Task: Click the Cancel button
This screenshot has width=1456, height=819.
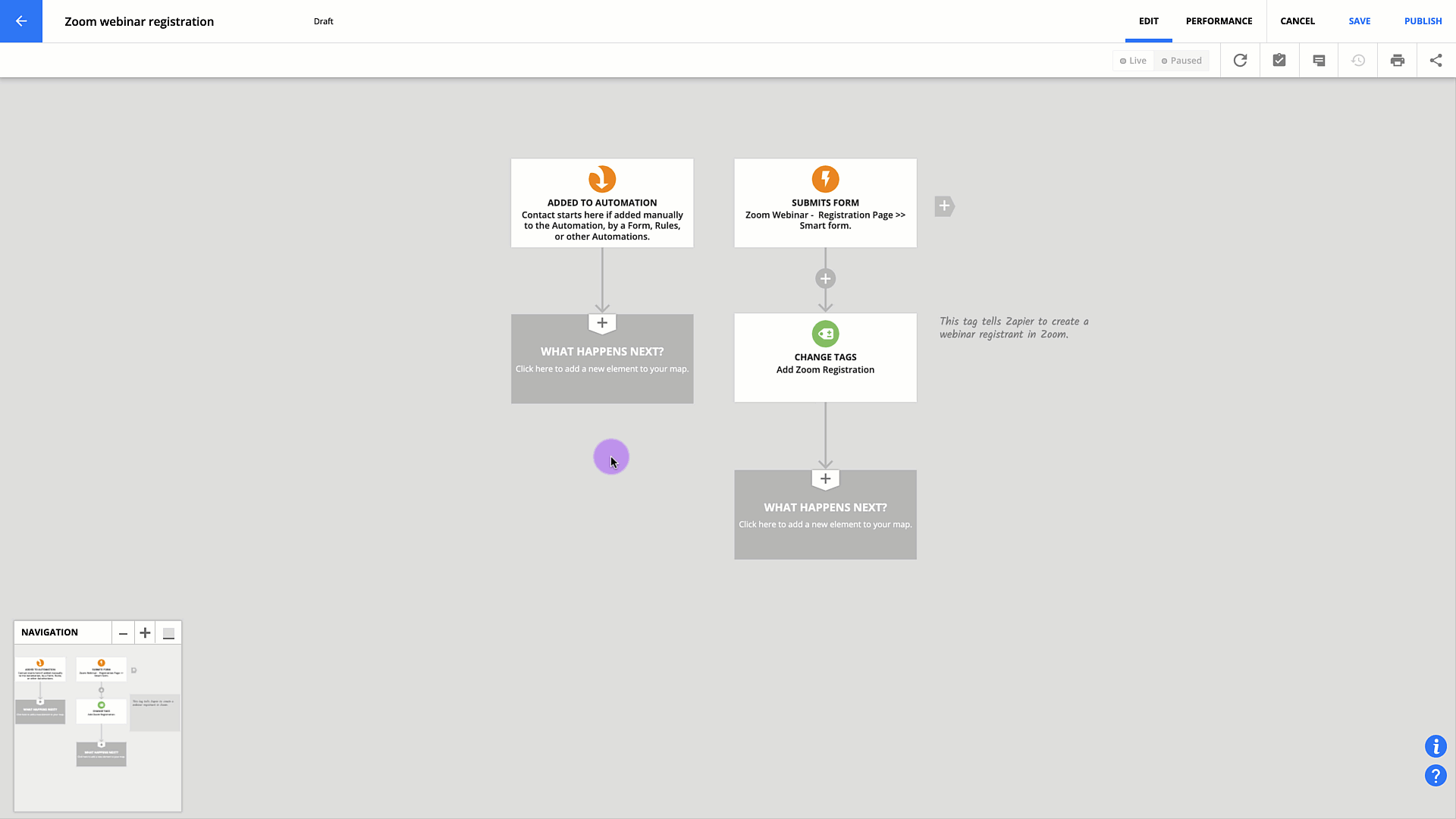Action: (1298, 21)
